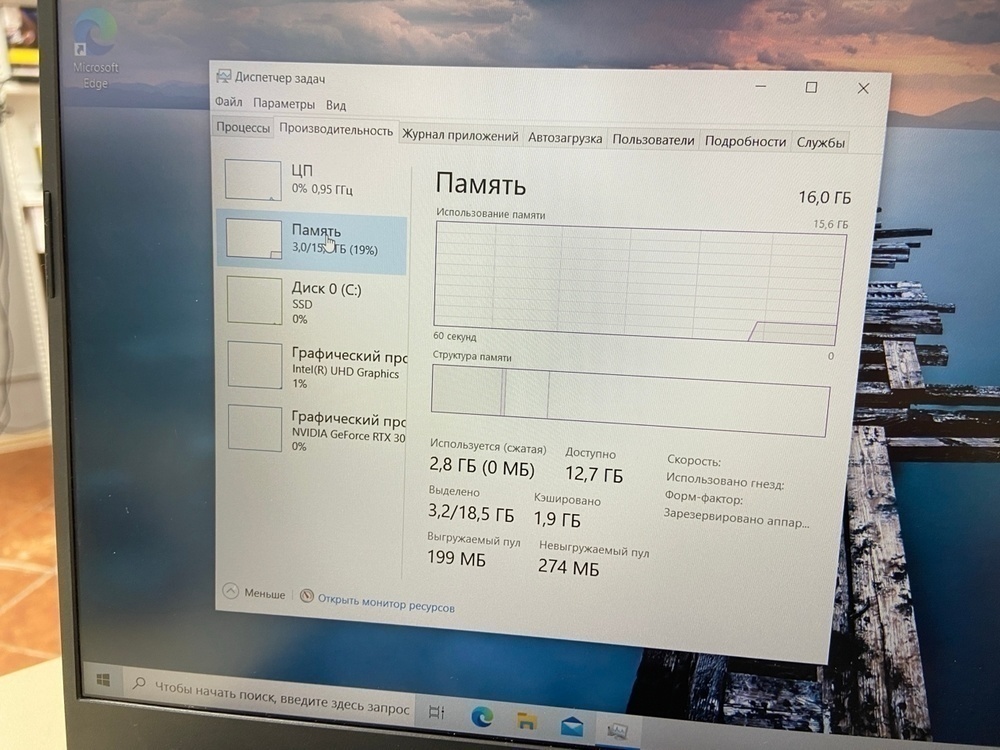This screenshot has height=750, width=1000.
Task: Open the Подробности tab
Action: pyautogui.click(x=745, y=142)
